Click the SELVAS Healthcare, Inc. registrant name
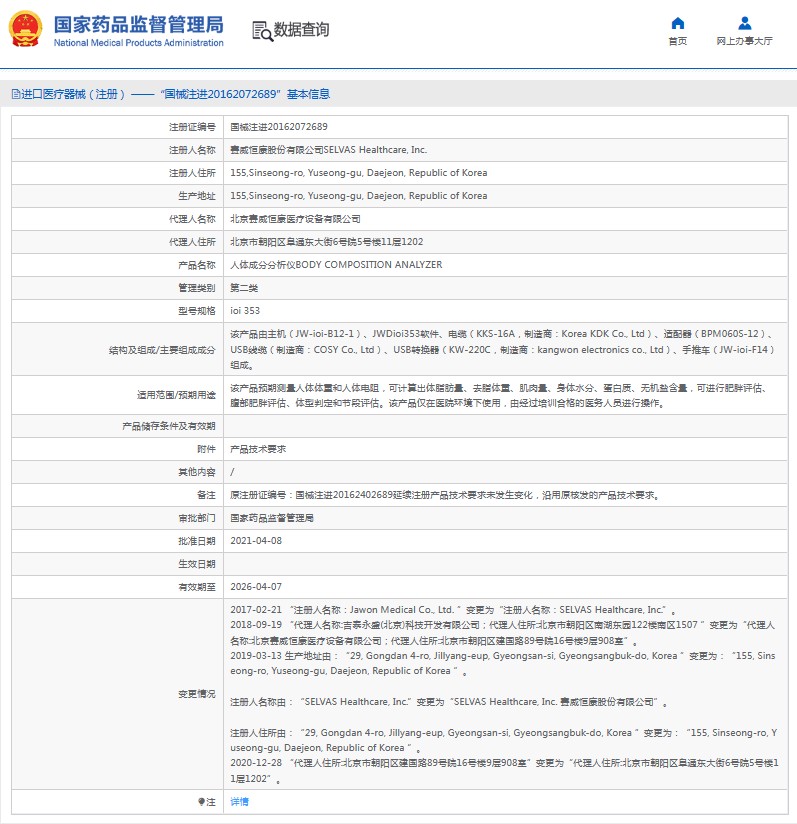Image resolution: width=797 pixels, height=824 pixels. (328, 150)
